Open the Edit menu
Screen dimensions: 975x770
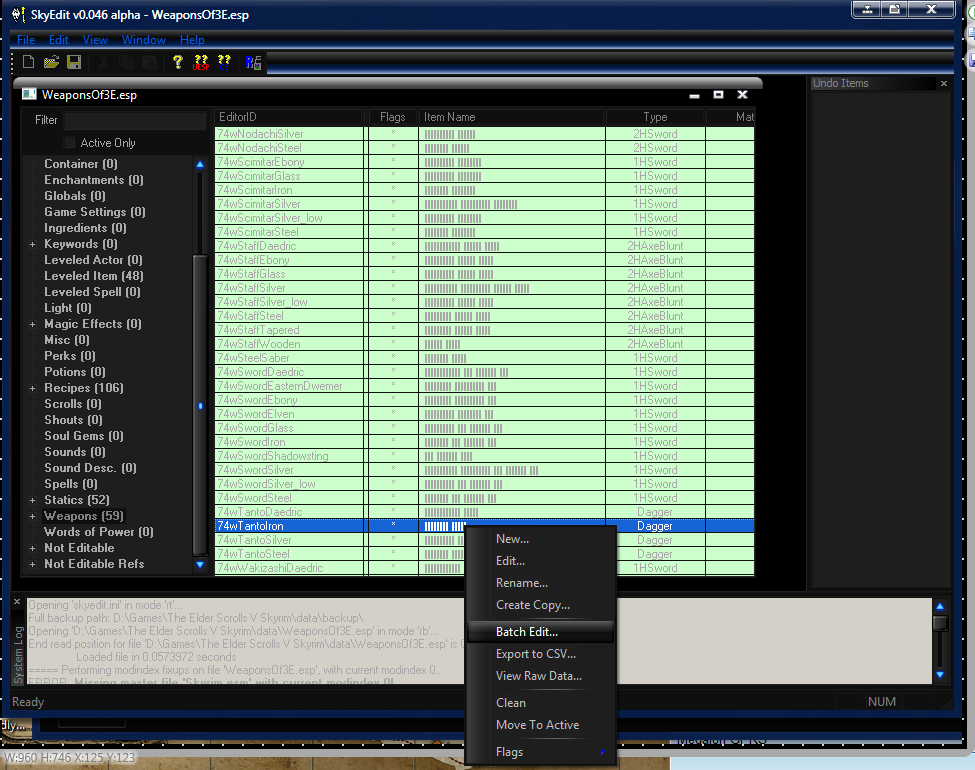[58, 40]
